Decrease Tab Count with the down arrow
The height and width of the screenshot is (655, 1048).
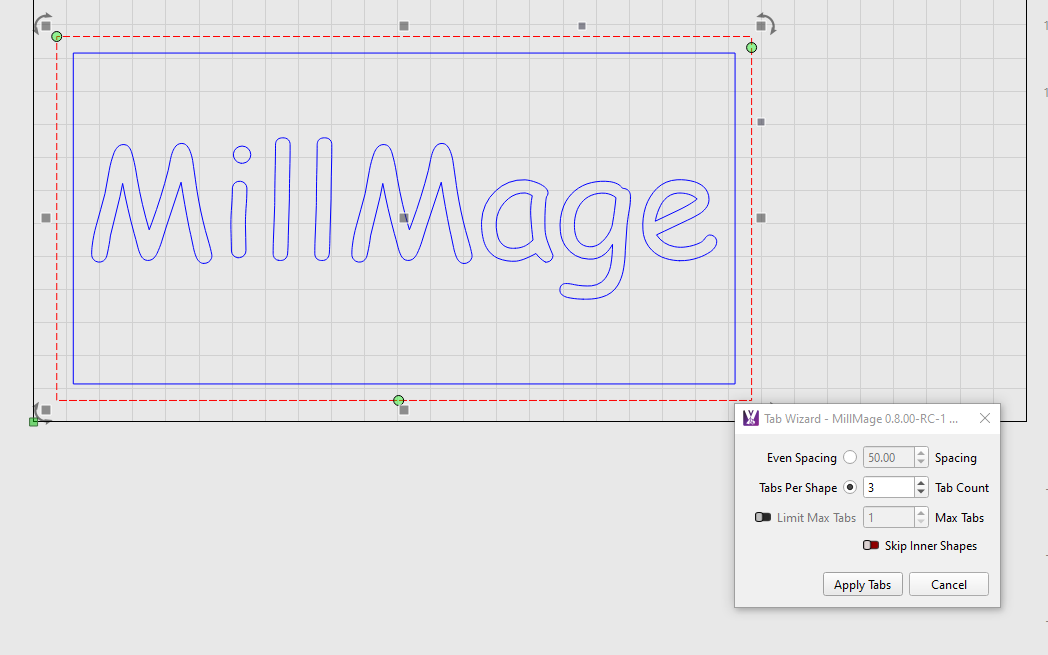coord(921,493)
